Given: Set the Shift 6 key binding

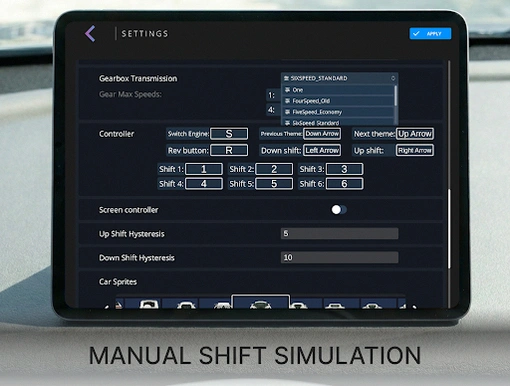Looking at the screenshot, I should click(x=344, y=184).
